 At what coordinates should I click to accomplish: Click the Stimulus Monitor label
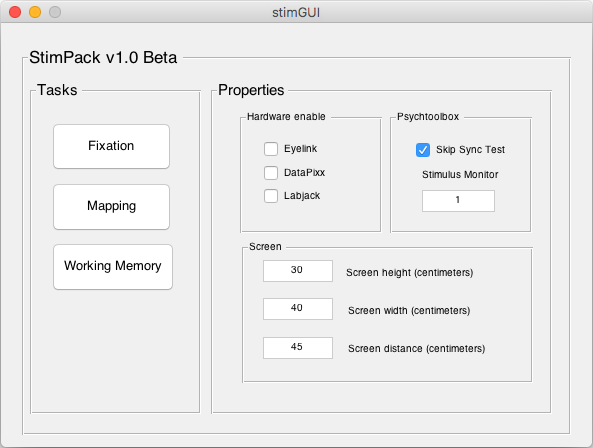[460, 174]
